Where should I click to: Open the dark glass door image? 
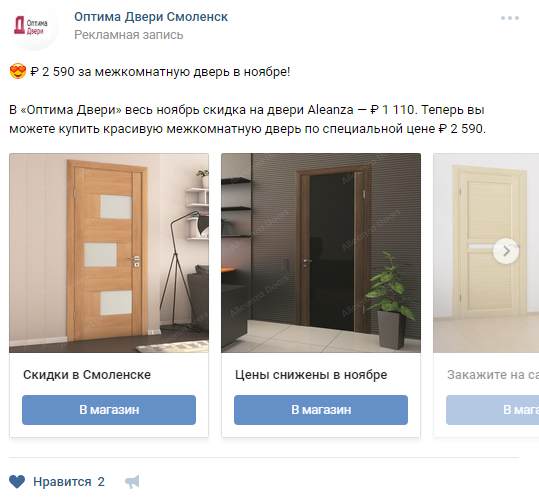tap(321, 253)
